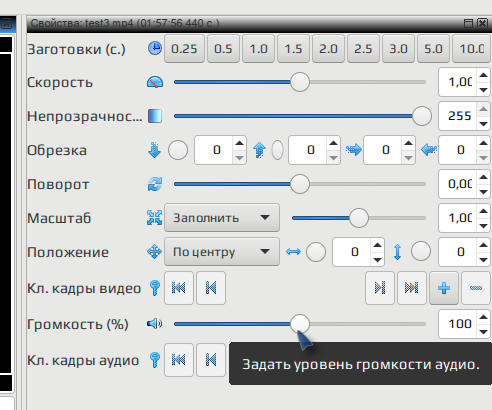
Task: Toggle the crop-bottom oval keyframe button
Action: tap(277, 150)
